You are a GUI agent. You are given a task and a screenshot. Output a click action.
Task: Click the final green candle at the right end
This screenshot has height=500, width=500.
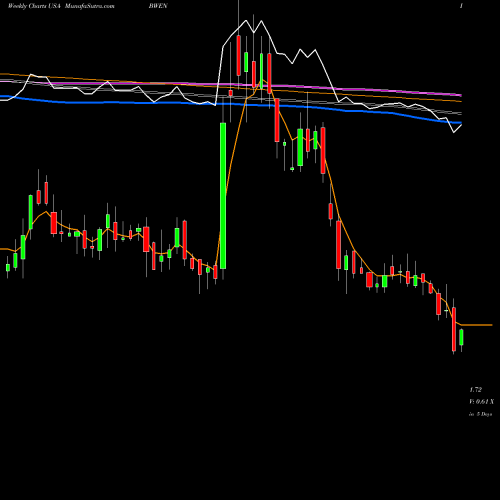462,337
